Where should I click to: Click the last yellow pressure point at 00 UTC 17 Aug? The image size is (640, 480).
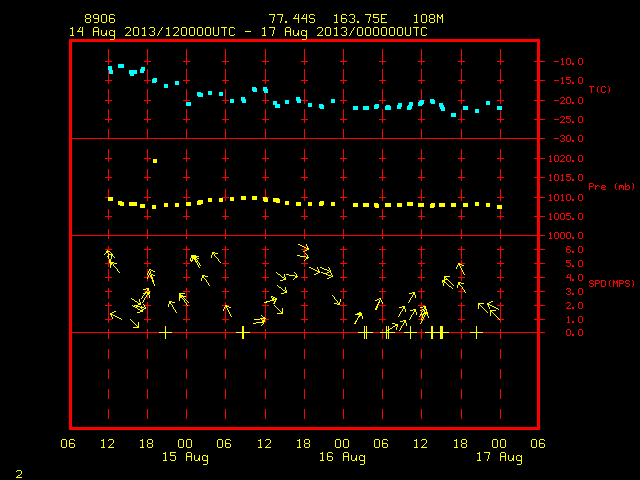point(500,207)
